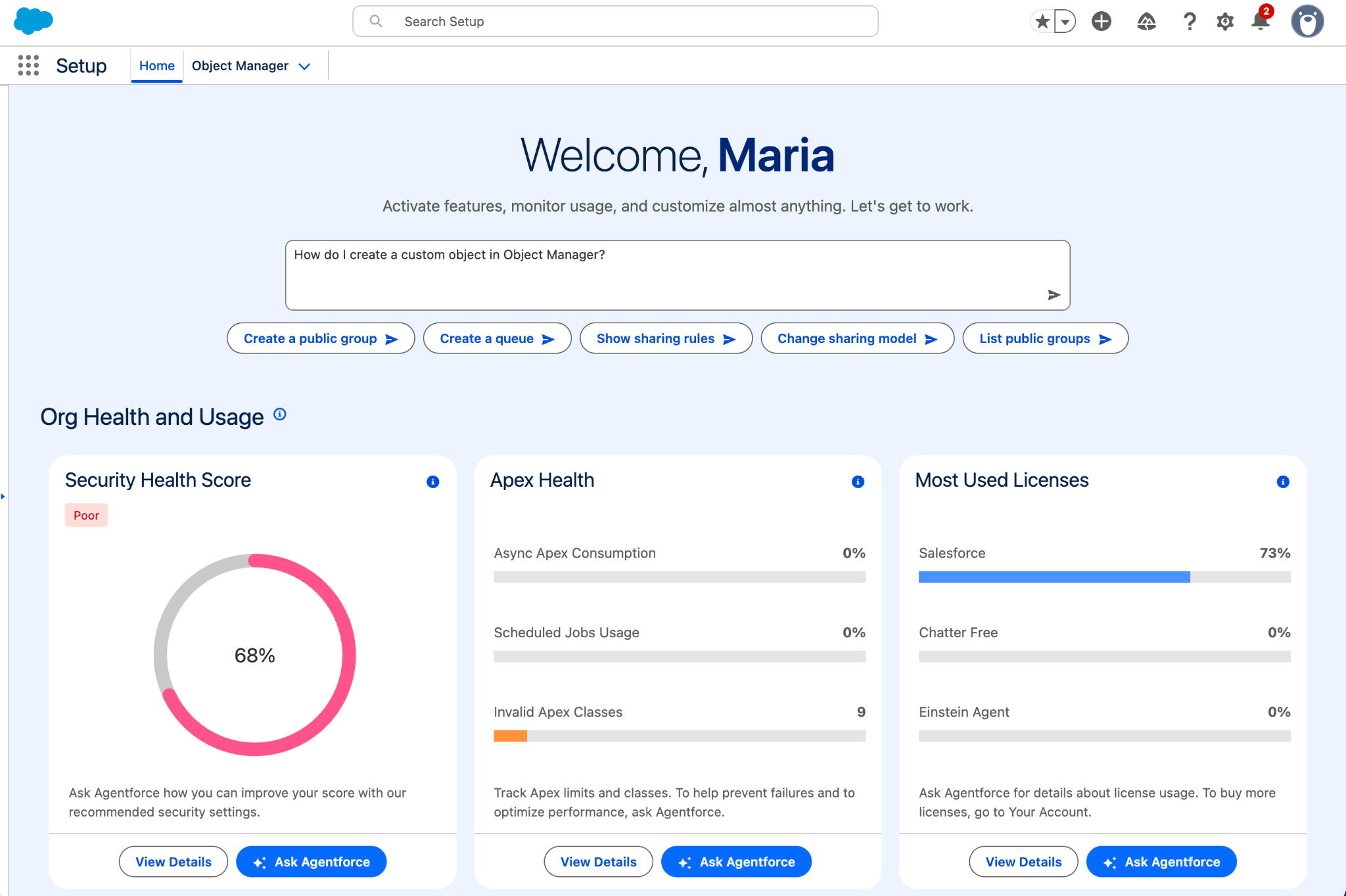Switch to the Home tab

click(x=156, y=66)
